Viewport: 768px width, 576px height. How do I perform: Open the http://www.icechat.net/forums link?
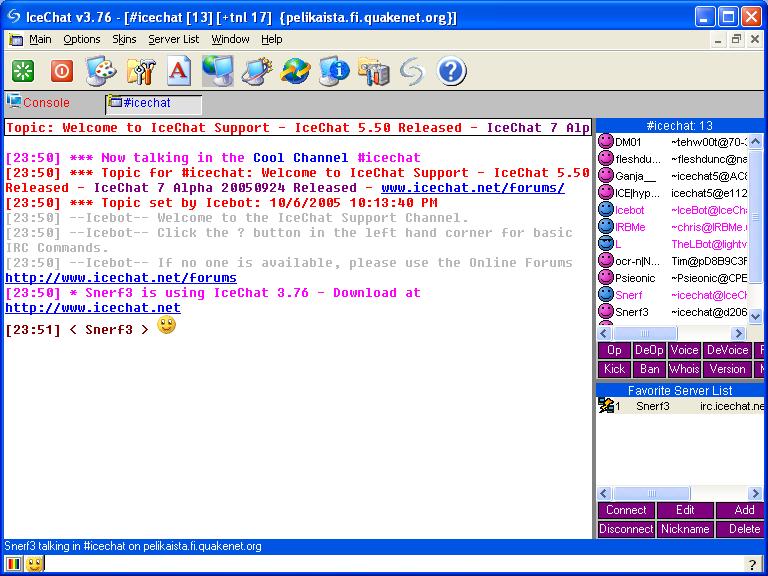click(121, 278)
